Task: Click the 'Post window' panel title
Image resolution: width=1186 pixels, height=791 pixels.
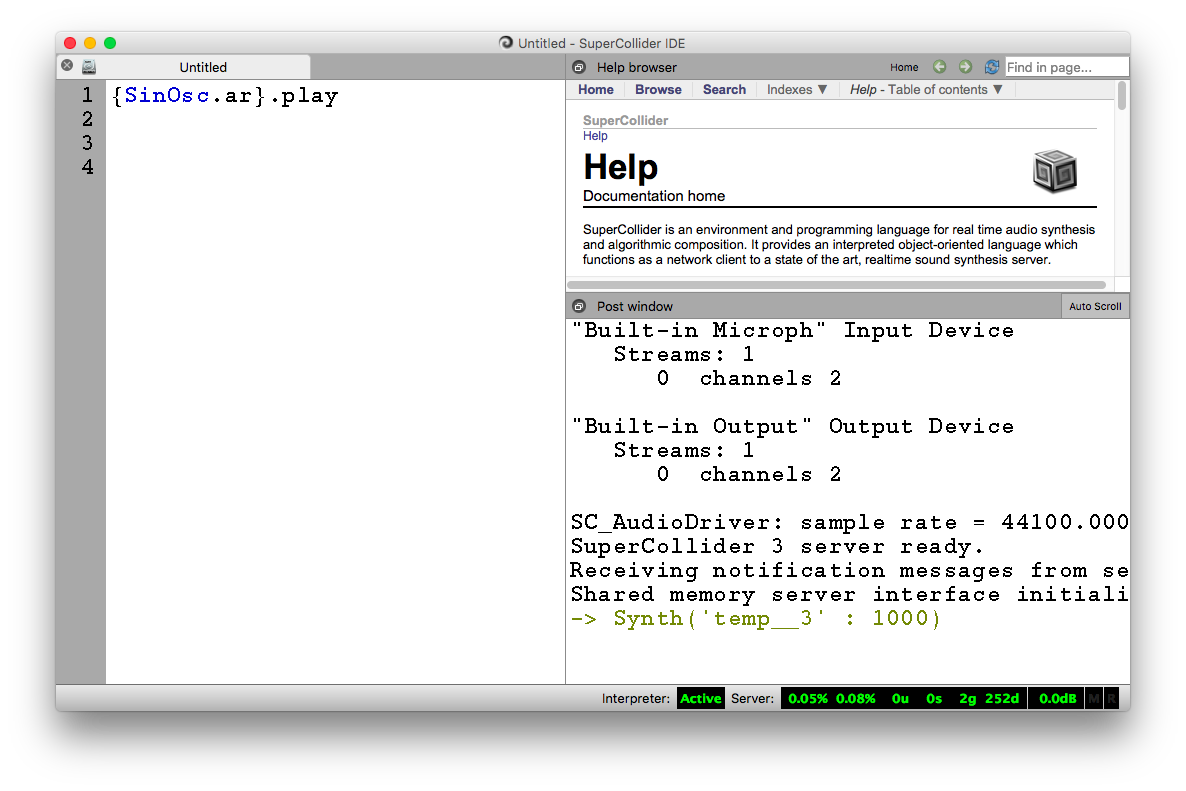Action: pyautogui.click(x=635, y=306)
